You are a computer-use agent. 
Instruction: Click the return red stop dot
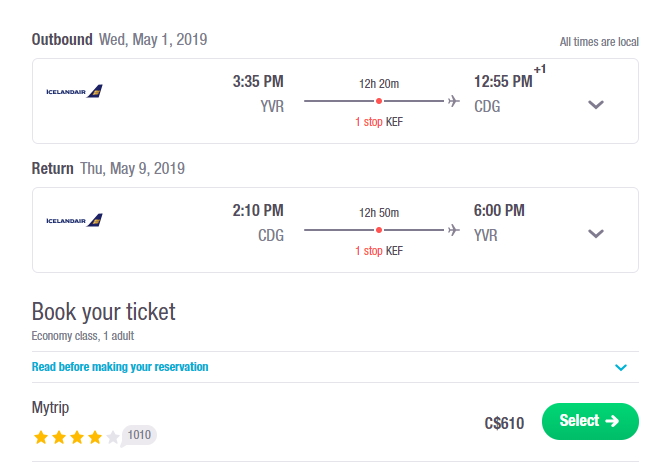[x=379, y=230]
